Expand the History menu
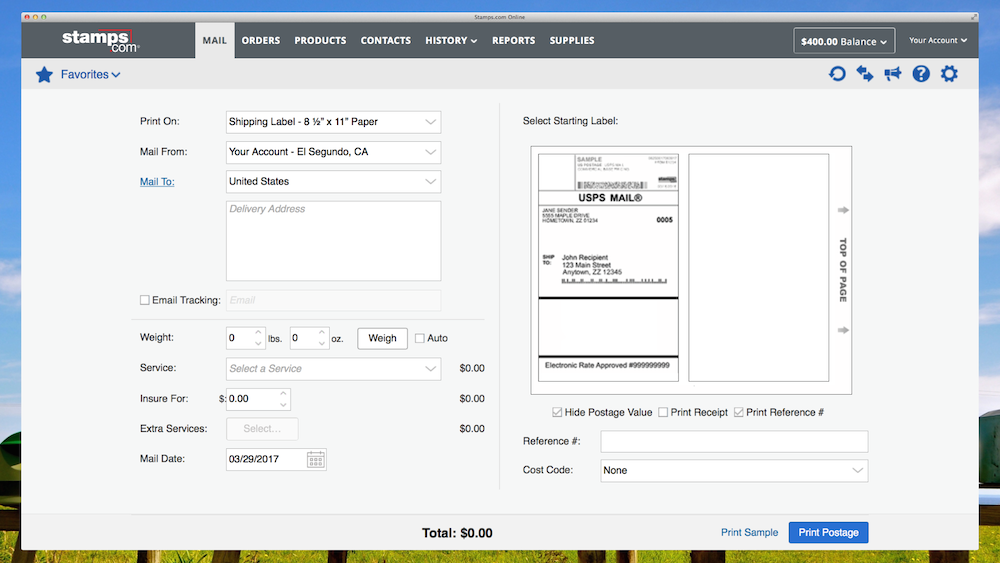 tap(451, 40)
